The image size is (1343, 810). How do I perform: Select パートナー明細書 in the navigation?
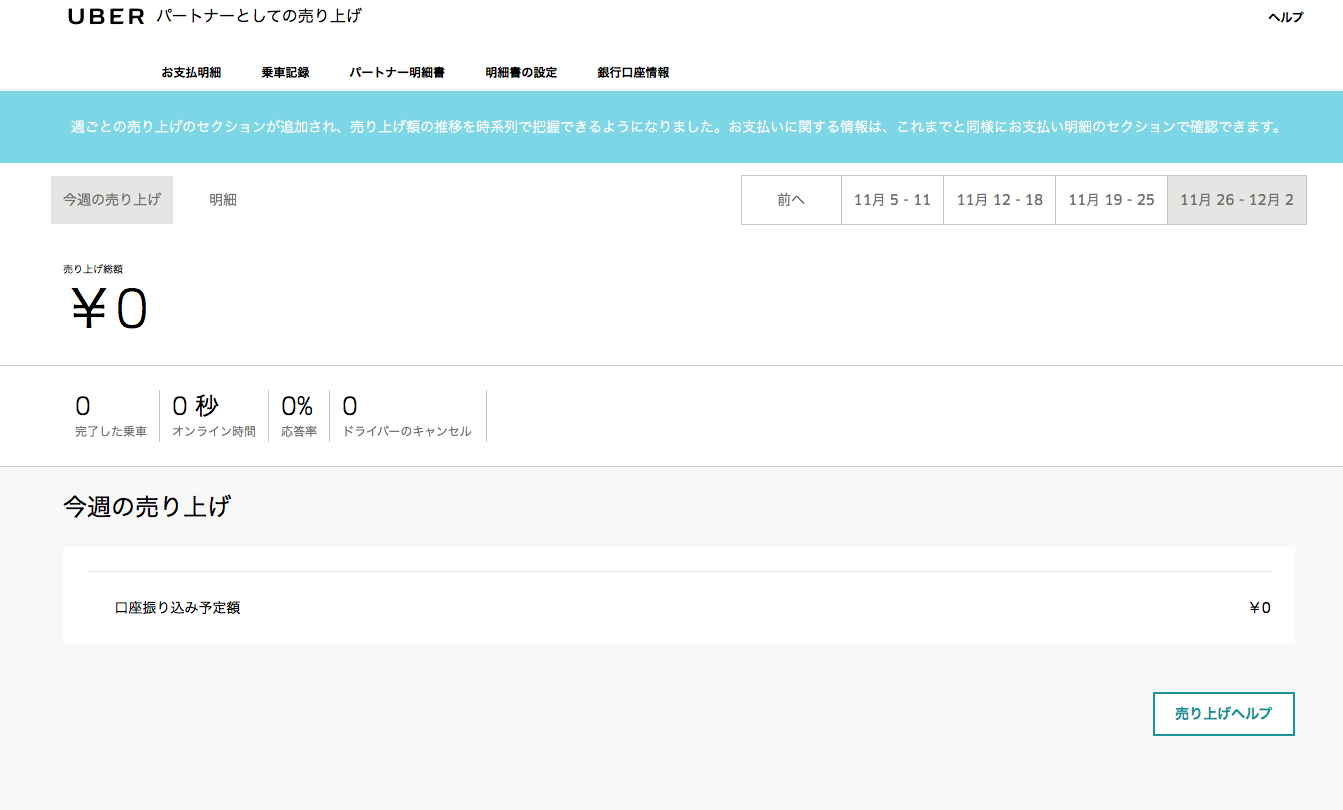pos(397,73)
